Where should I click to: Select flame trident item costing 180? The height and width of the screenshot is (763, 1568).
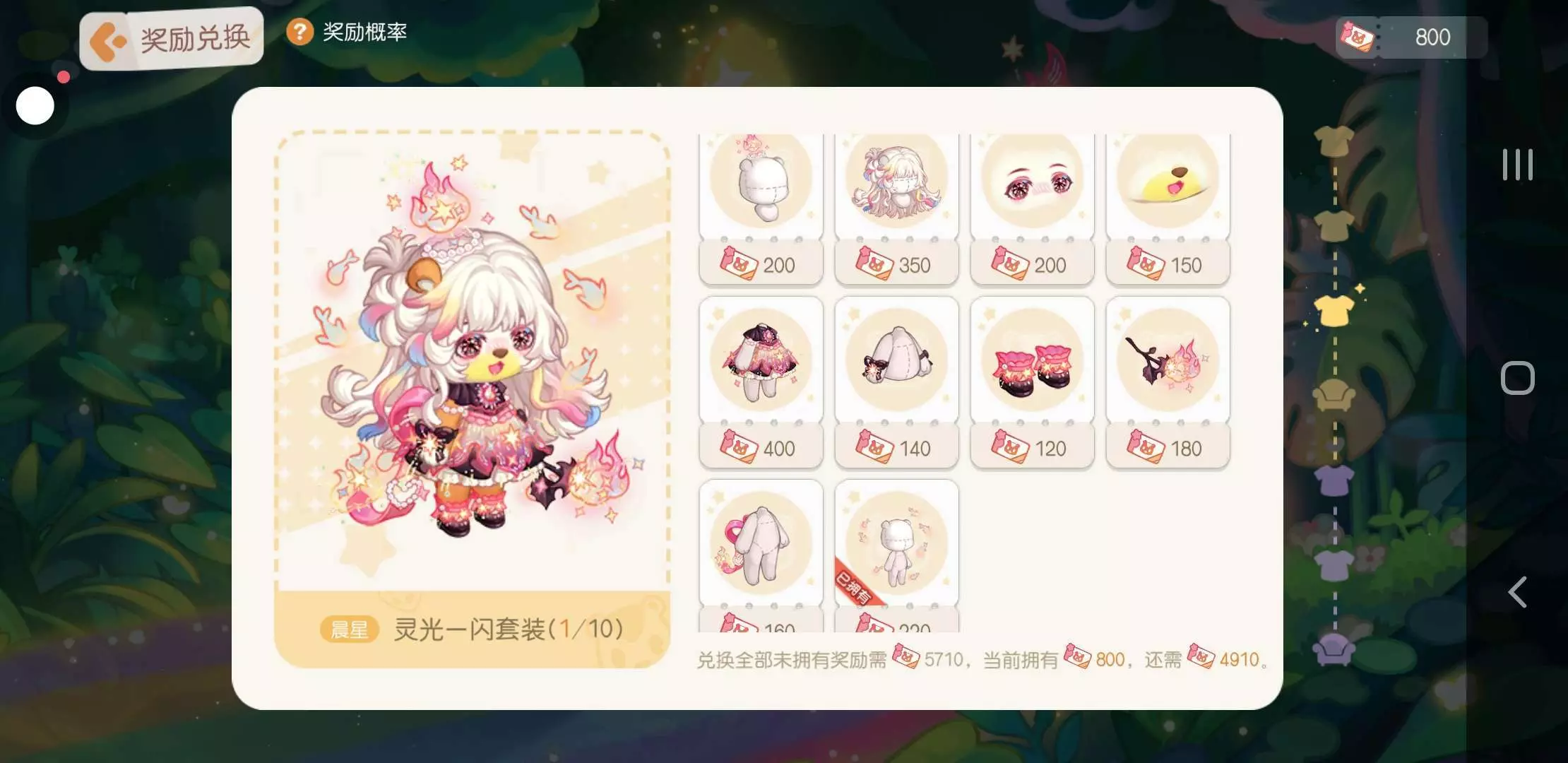[1168, 382]
